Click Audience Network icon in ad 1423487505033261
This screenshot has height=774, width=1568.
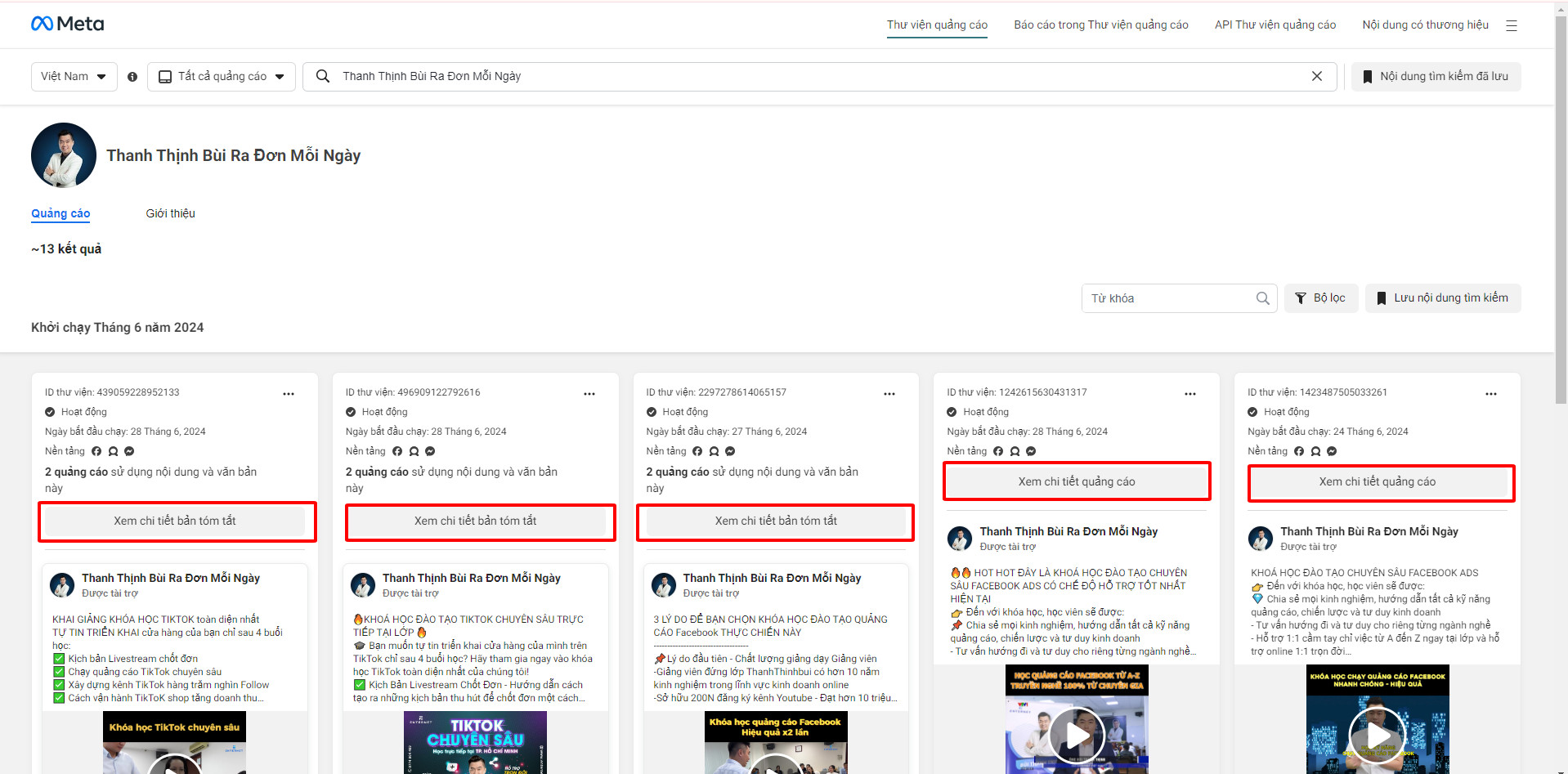click(1315, 451)
